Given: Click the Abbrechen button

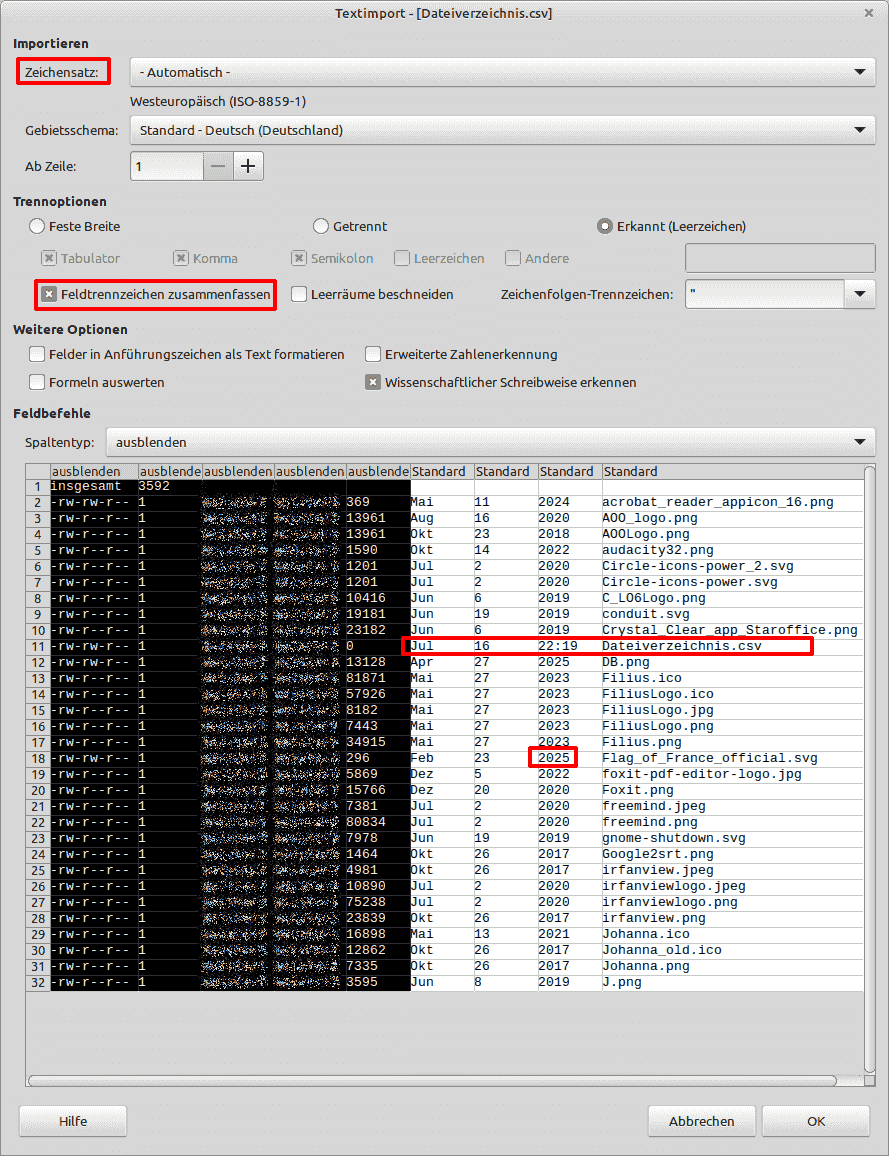Looking at the screenshot, I should pos(701,1121).
